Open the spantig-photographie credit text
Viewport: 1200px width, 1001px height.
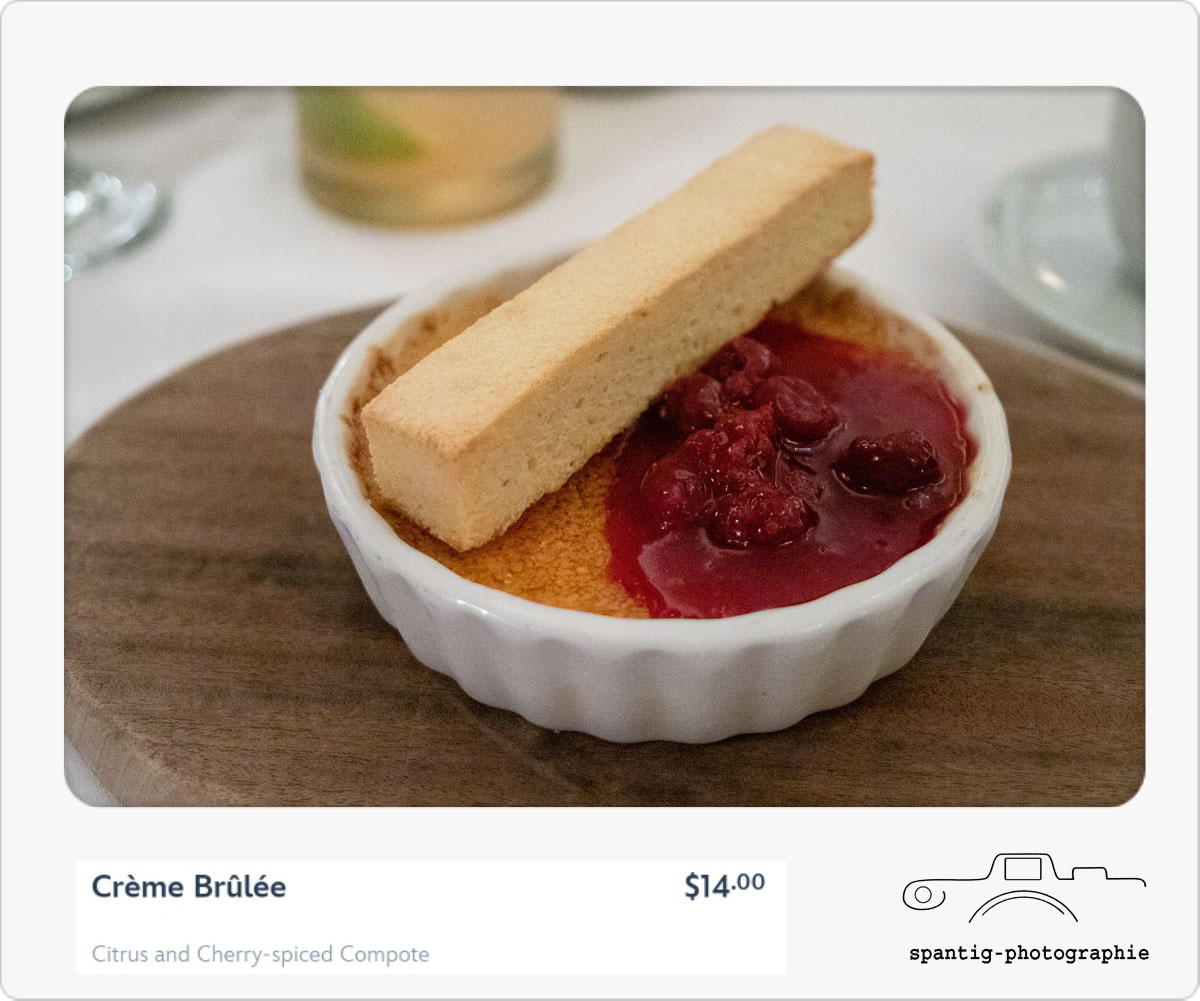[x=1029, y=953]
